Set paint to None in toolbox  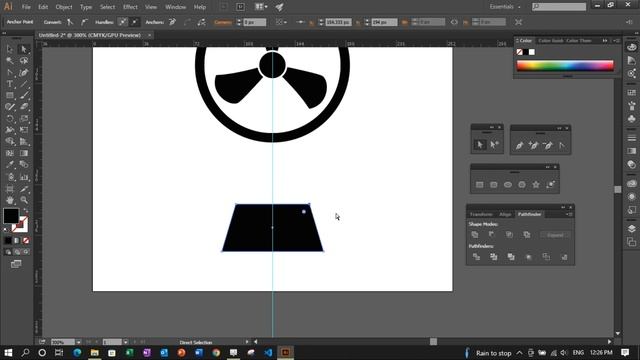[x=26, y=240]
